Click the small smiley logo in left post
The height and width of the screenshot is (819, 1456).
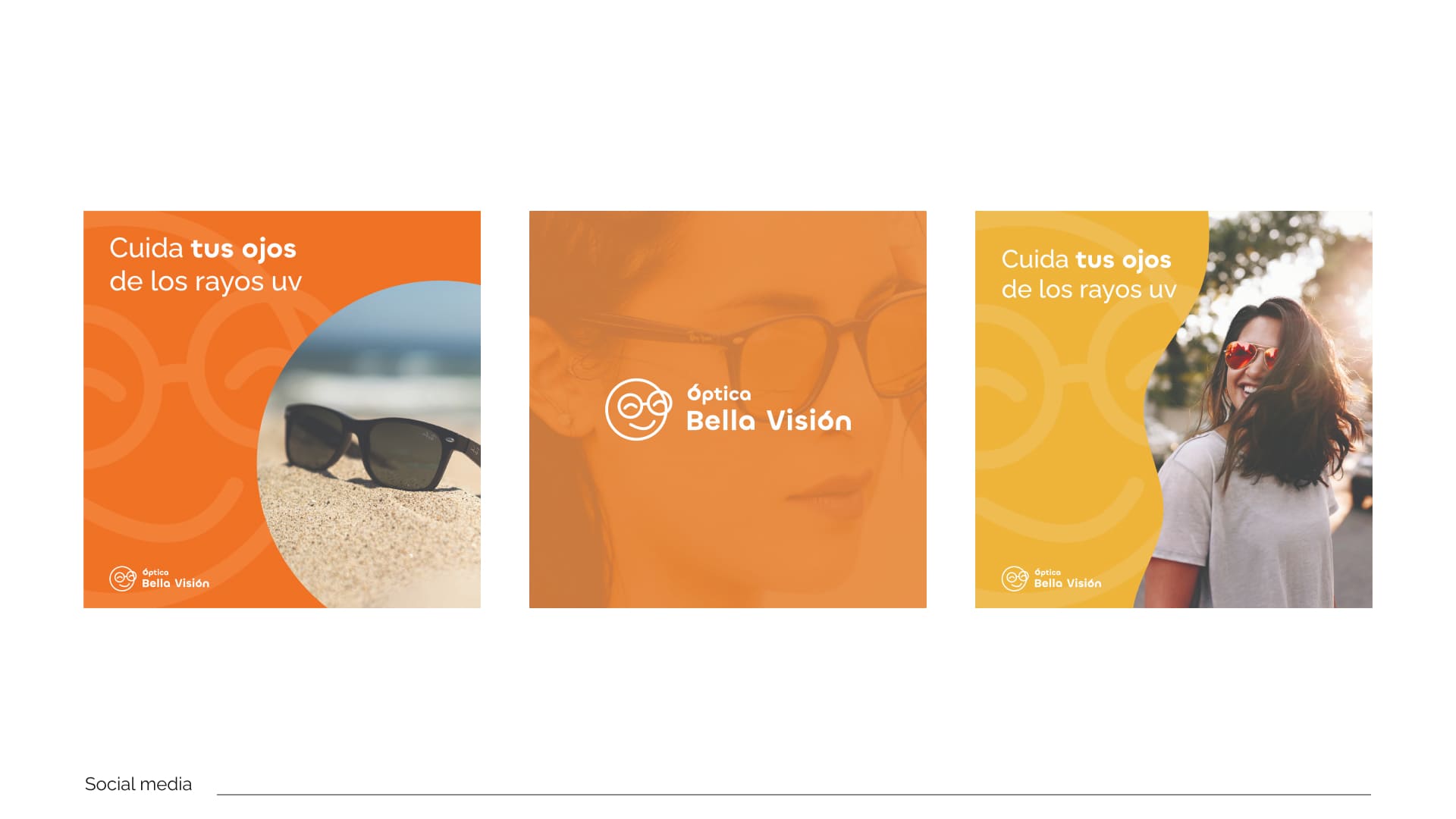click(122, 579)
